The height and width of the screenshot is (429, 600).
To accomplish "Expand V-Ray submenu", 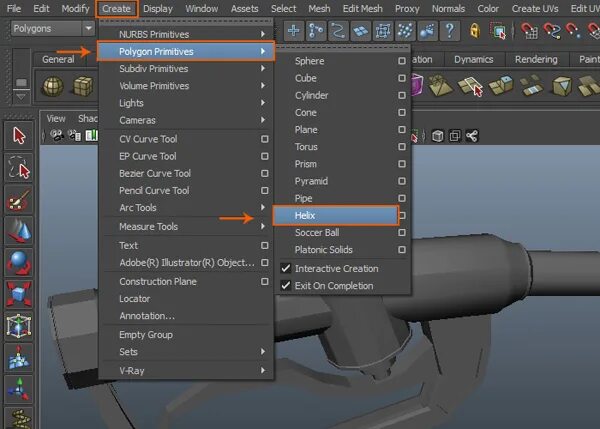I will tap(186, 370).
